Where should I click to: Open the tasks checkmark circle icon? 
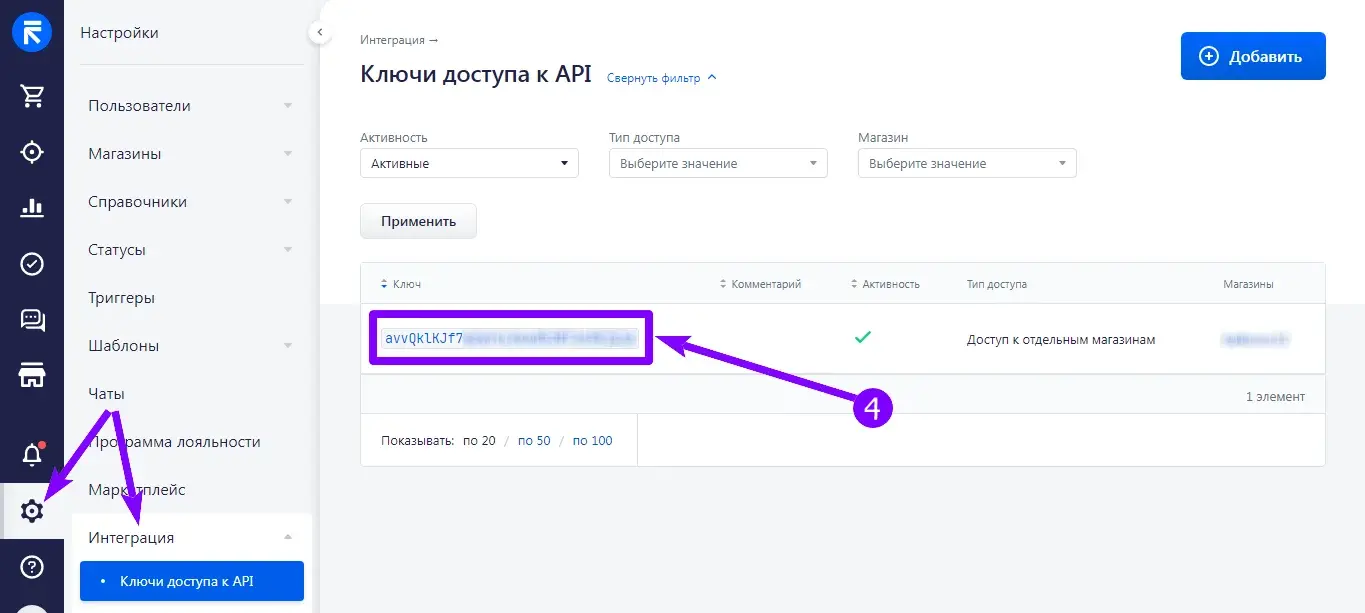click(x=32, y=264)
